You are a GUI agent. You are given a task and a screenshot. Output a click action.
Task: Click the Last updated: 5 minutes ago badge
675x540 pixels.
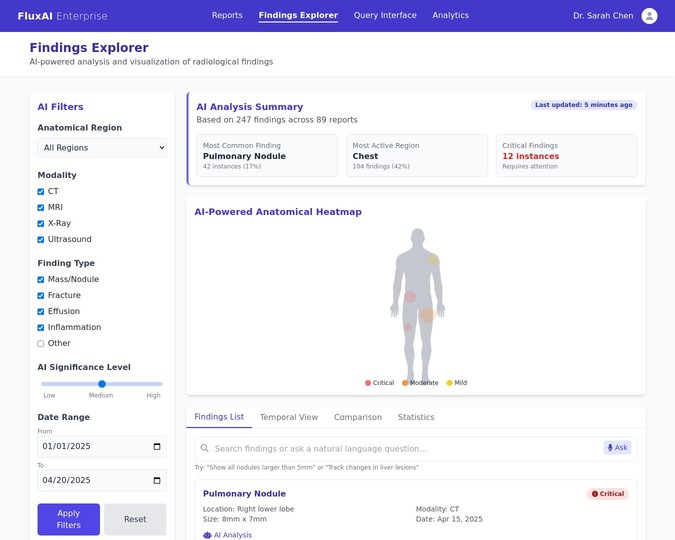point(583,105)
